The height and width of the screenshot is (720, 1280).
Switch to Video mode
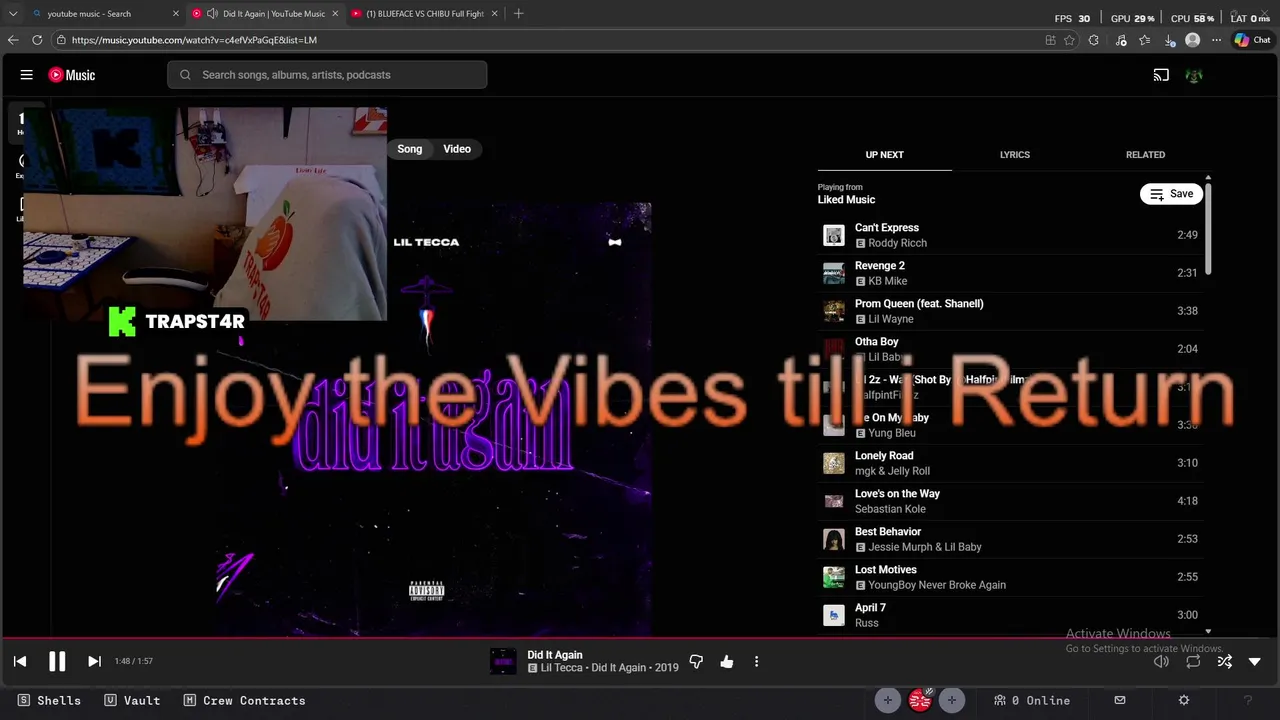coord(457,149)
